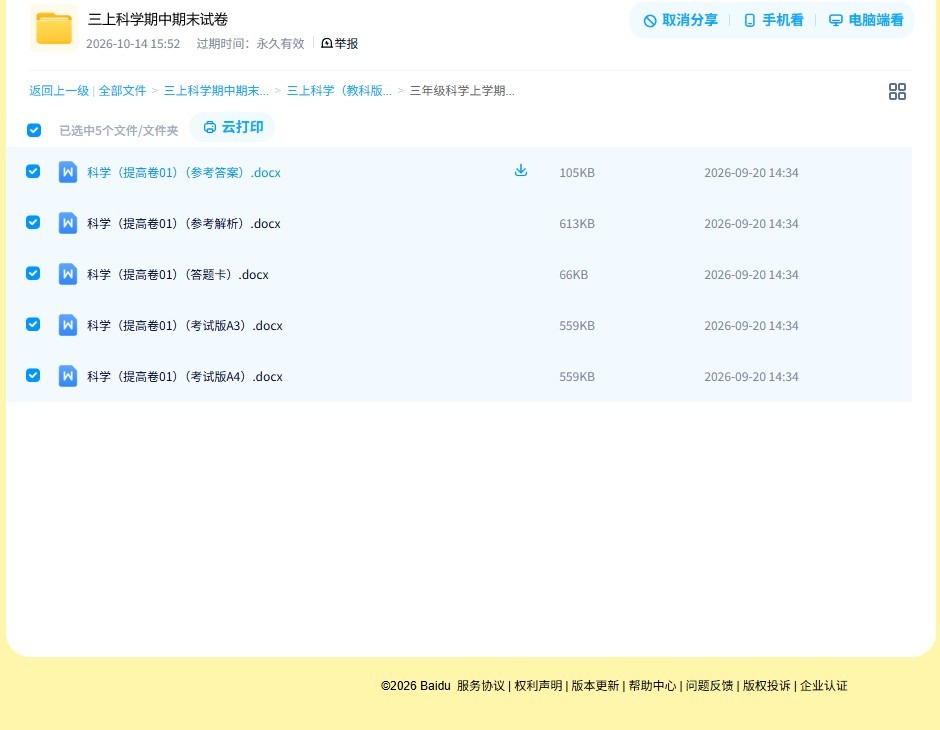Uncheck the 考试版A4 file checkbox

33,375
